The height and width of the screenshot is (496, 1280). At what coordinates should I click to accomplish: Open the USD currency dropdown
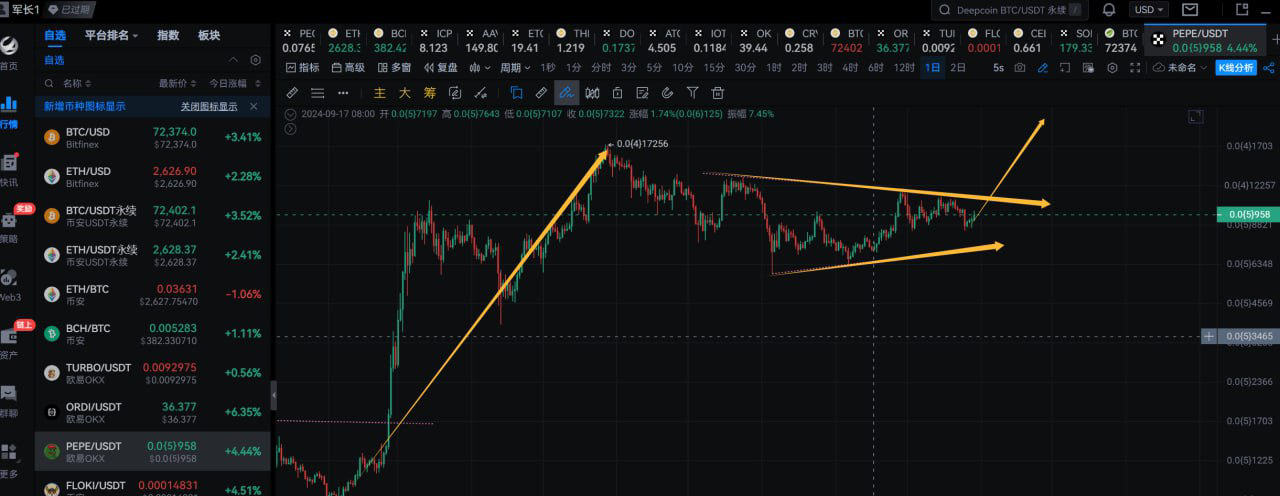point(1147,10)
